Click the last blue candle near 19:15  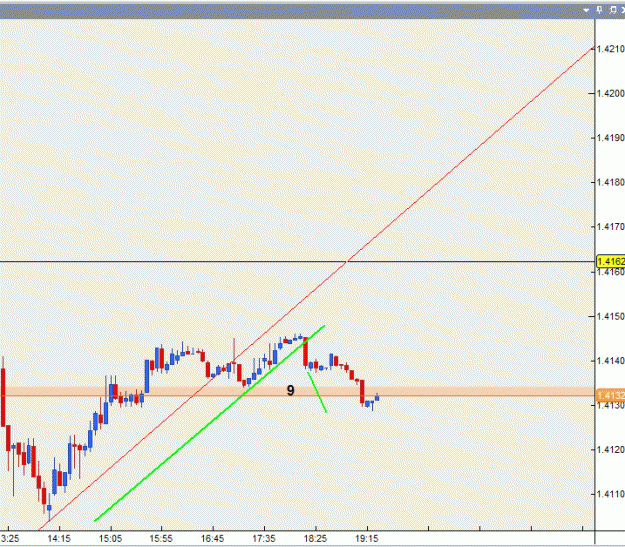coord(377,397)
